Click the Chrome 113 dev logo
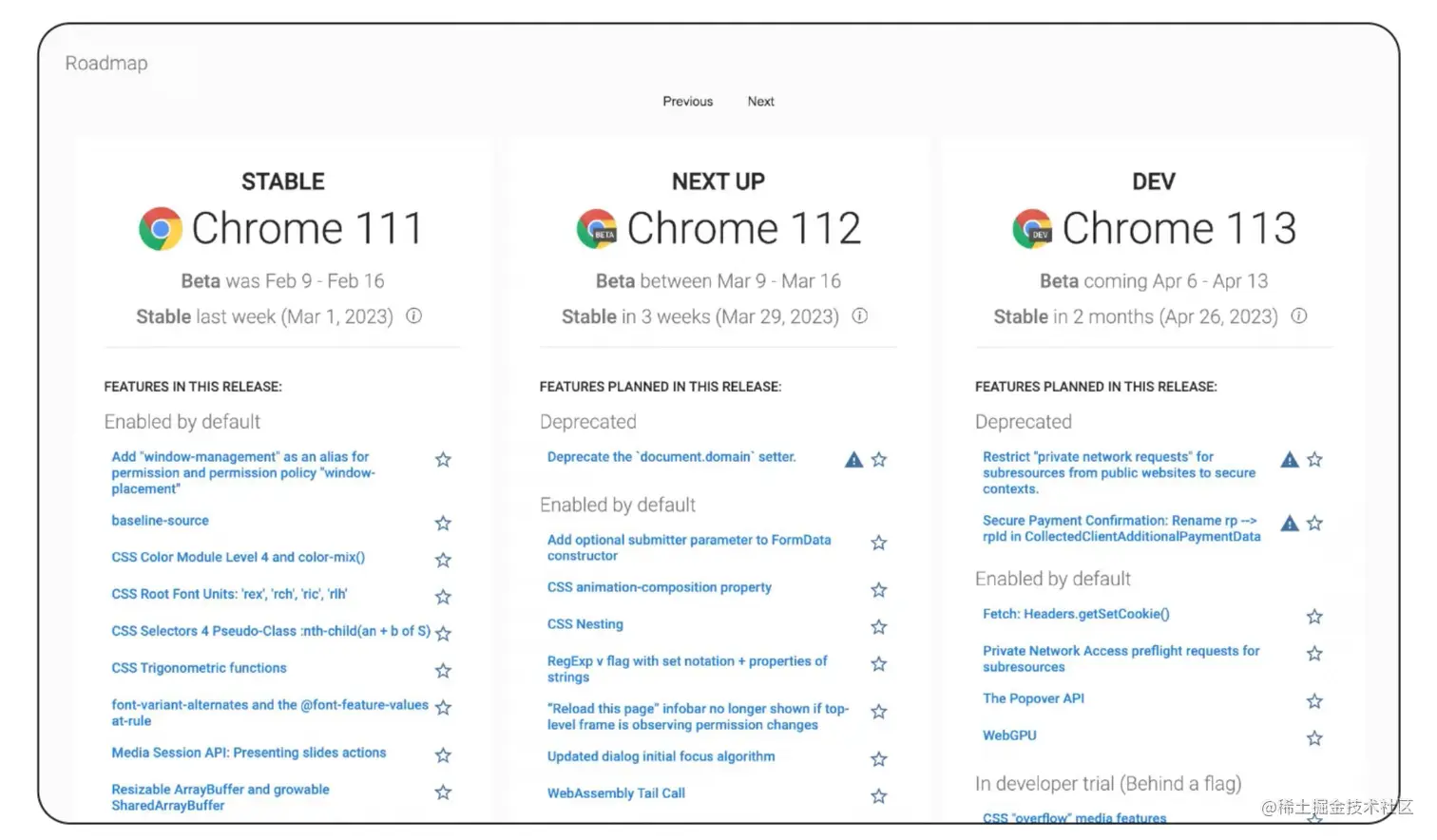1437x840 pixels. 1032,229
